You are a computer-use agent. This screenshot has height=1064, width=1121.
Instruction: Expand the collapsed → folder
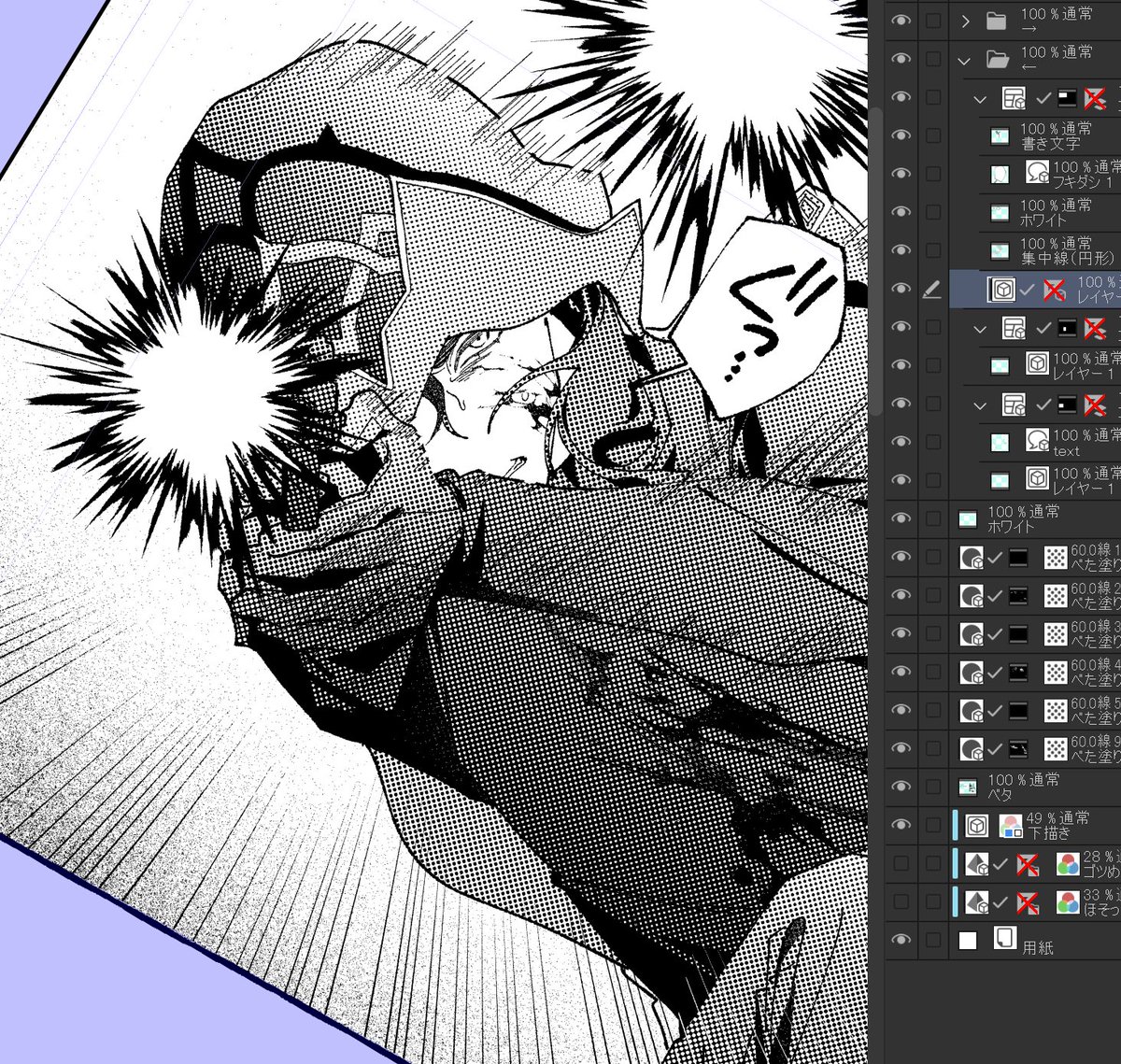click(966, 21)
